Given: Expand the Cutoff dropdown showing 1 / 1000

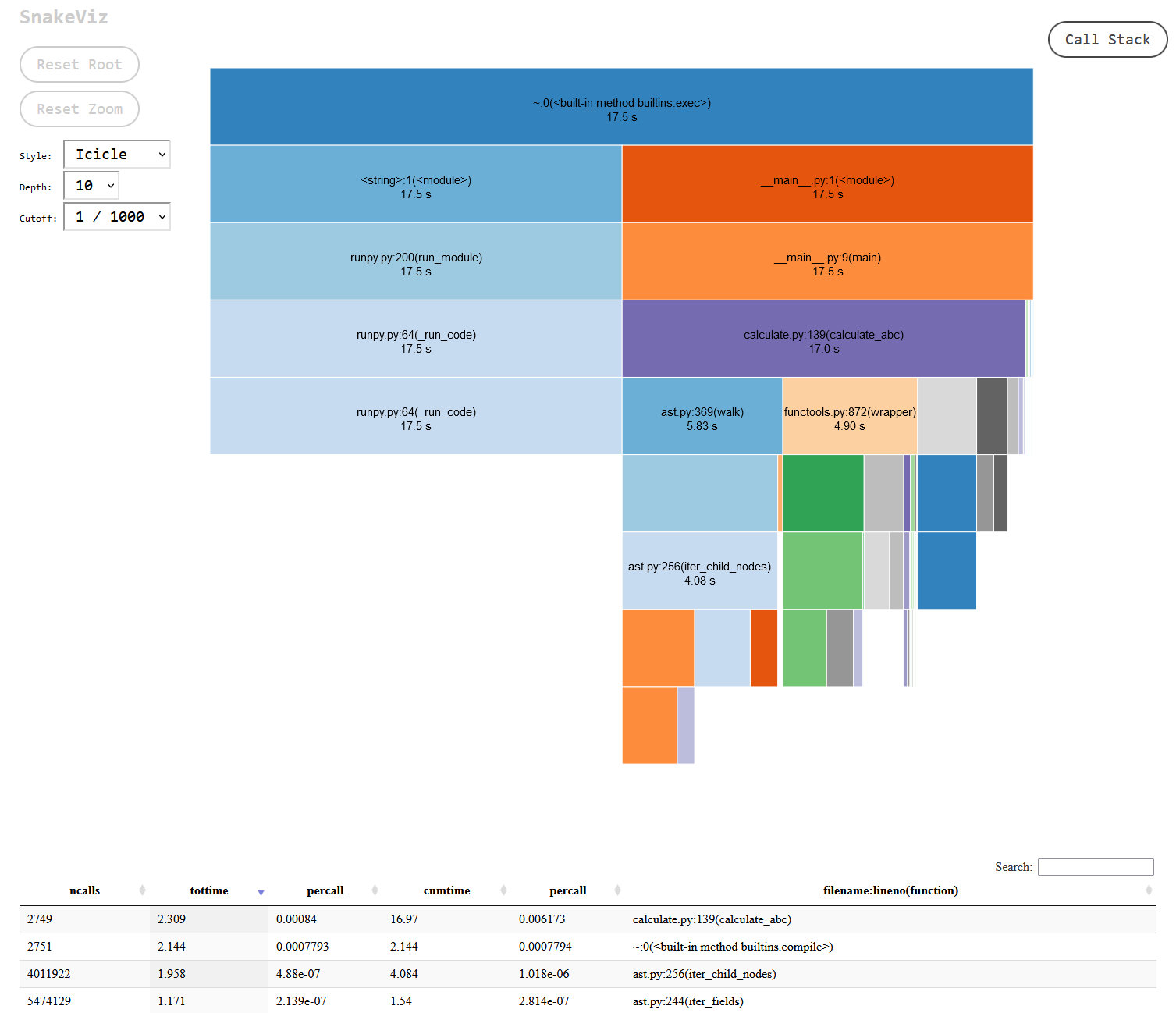Looking at the screenshot, I should click(117, 217).
